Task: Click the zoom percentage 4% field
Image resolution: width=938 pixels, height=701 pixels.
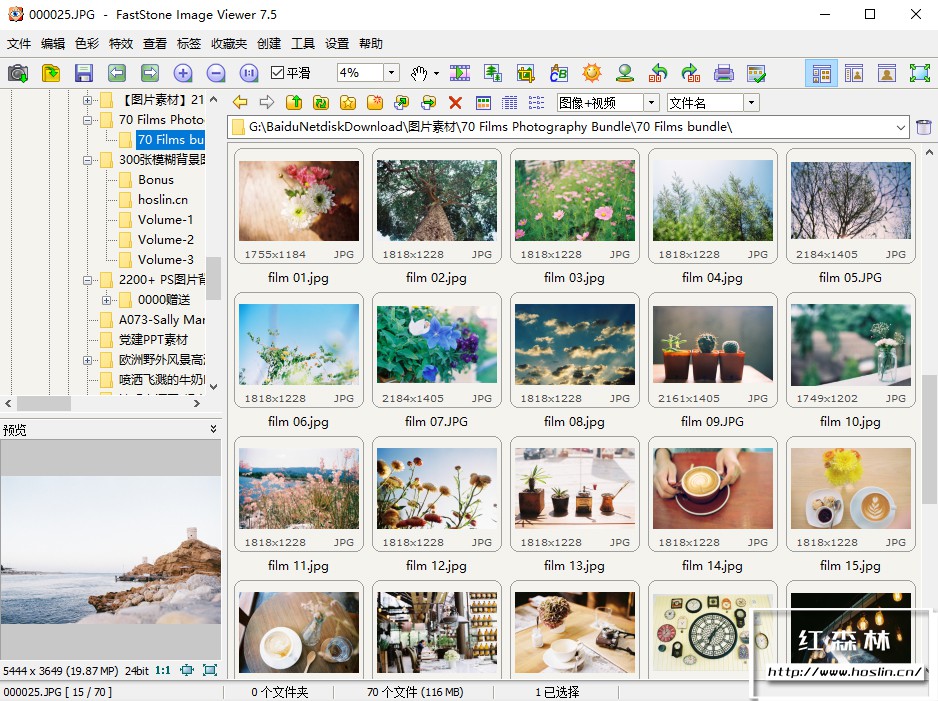Action: pos(359,73)
